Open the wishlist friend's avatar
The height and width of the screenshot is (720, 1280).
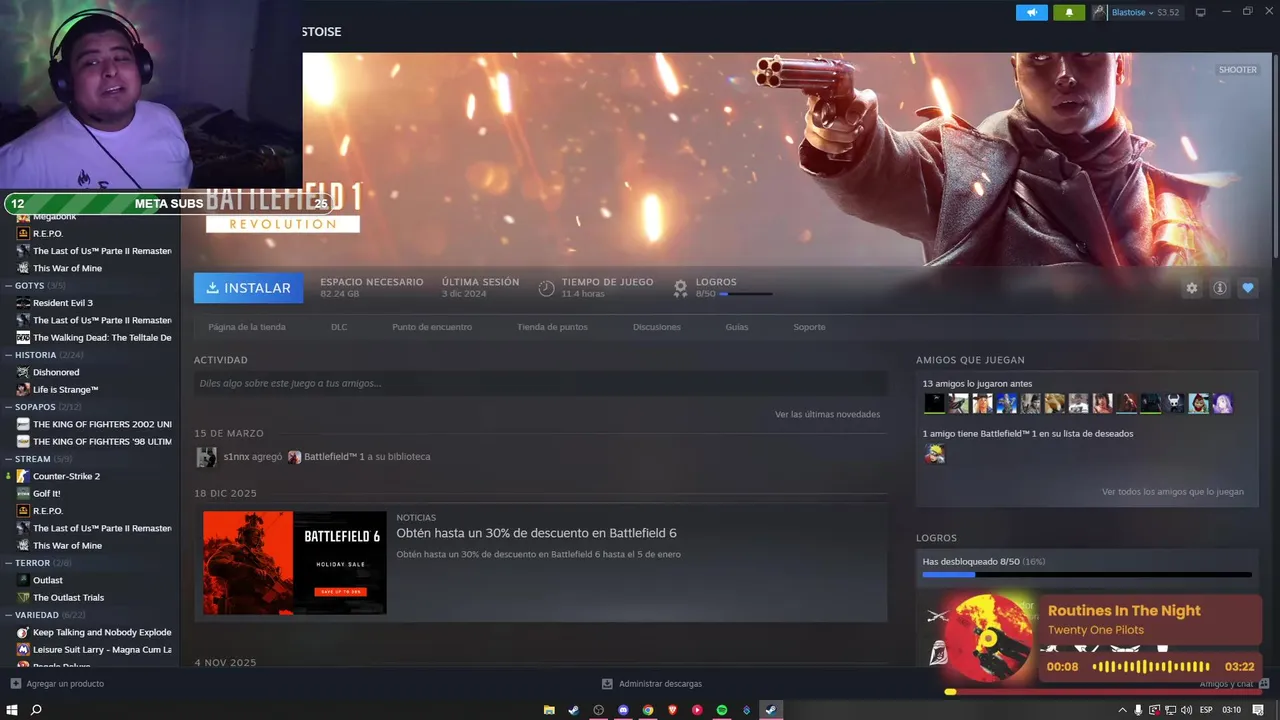(x=934, y=453)
